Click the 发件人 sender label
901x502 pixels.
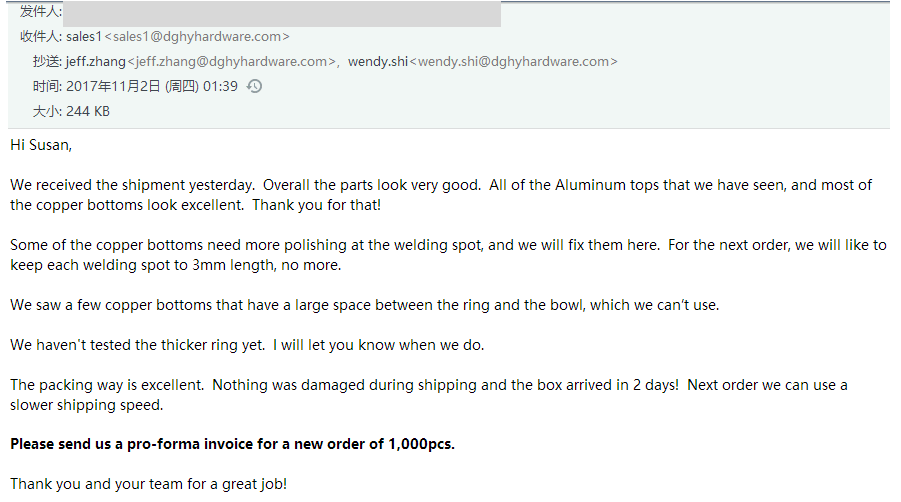(x=41, y=12)
